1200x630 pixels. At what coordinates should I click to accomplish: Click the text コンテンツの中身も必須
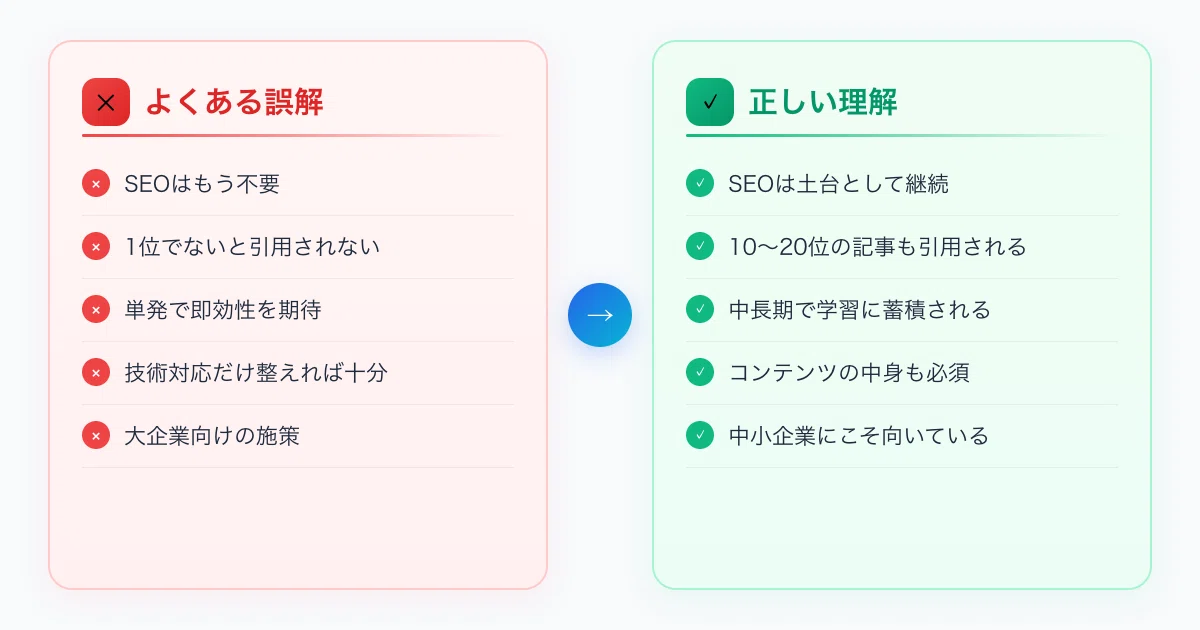850,373
